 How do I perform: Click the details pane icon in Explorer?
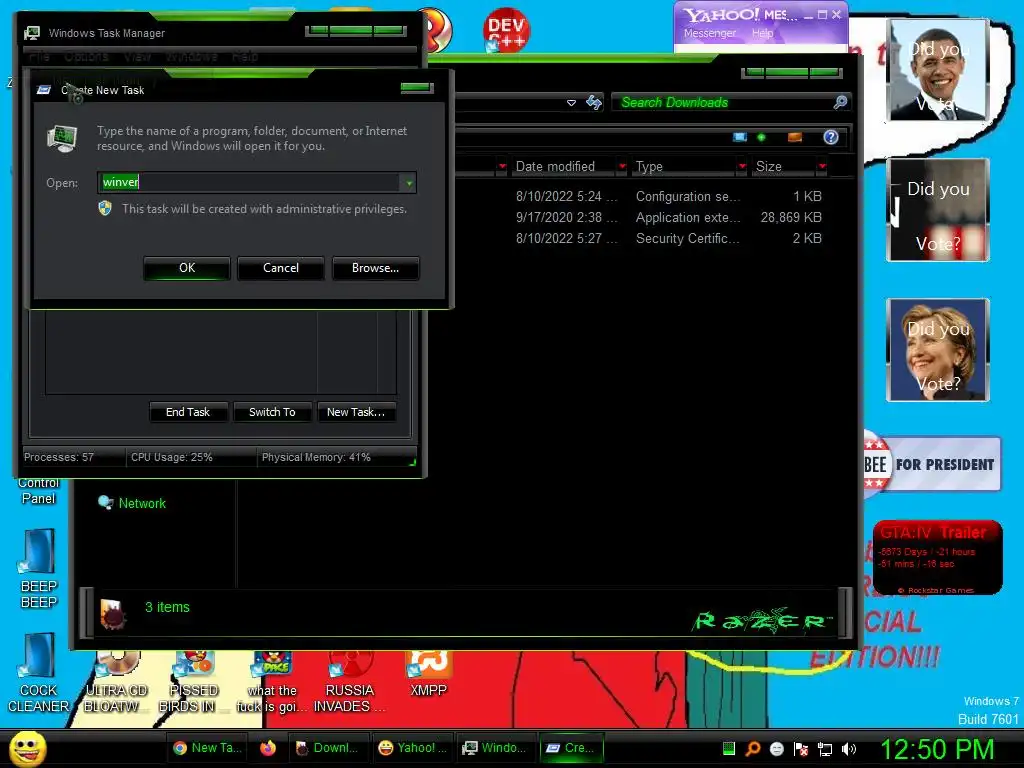tap(112, 614)
